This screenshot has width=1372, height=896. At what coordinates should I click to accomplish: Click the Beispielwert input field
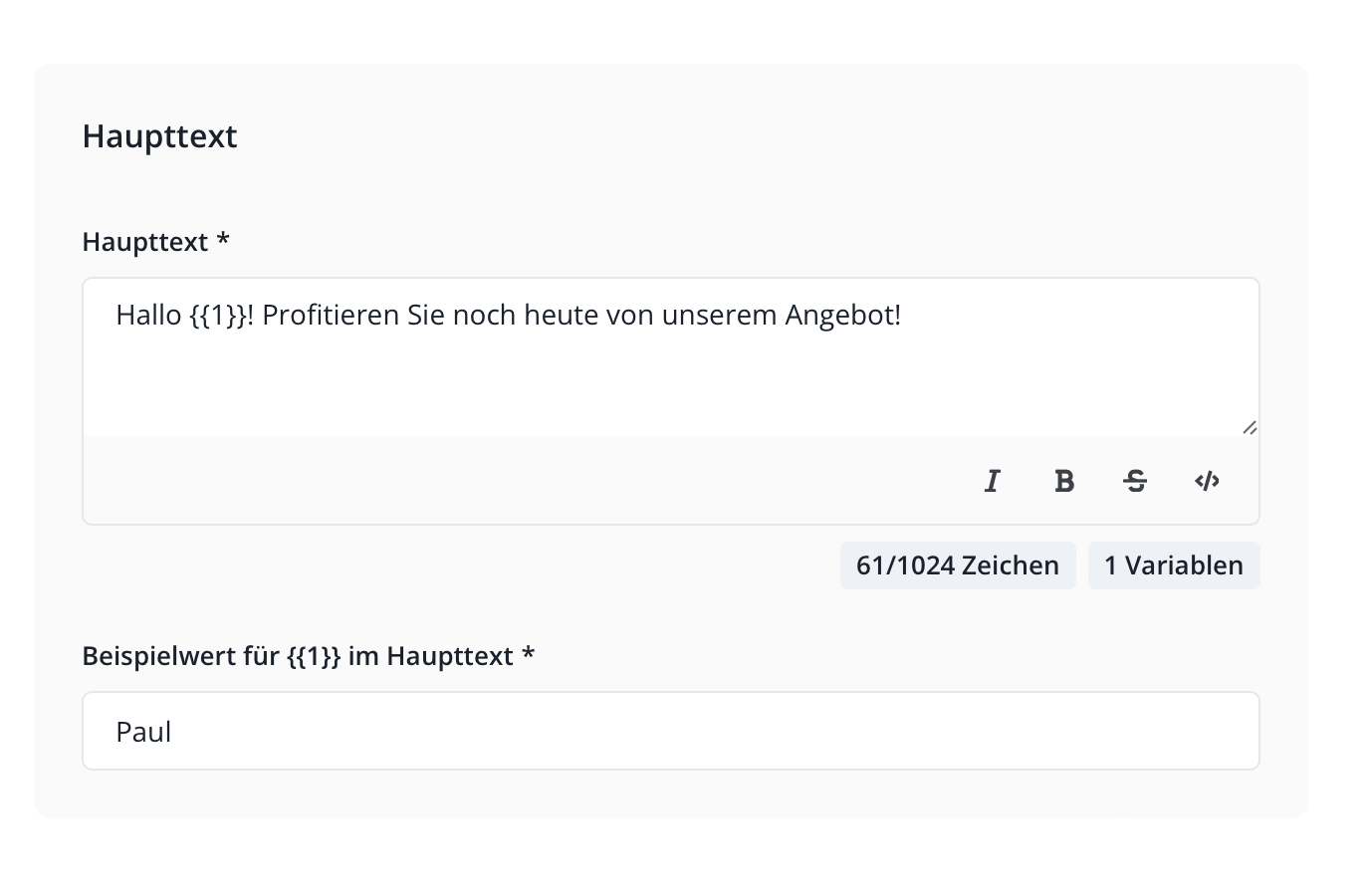click(x=670, y=731)
